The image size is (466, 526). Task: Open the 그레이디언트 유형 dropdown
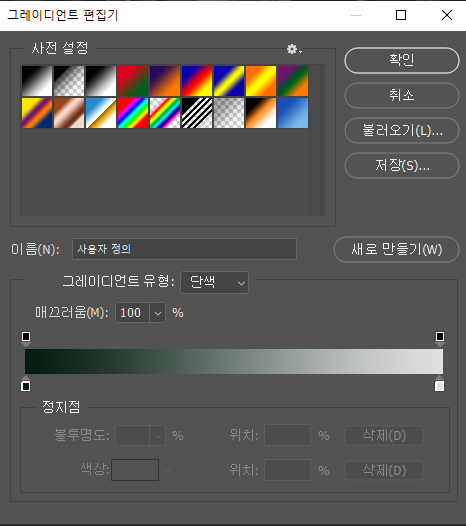(214, 282)
